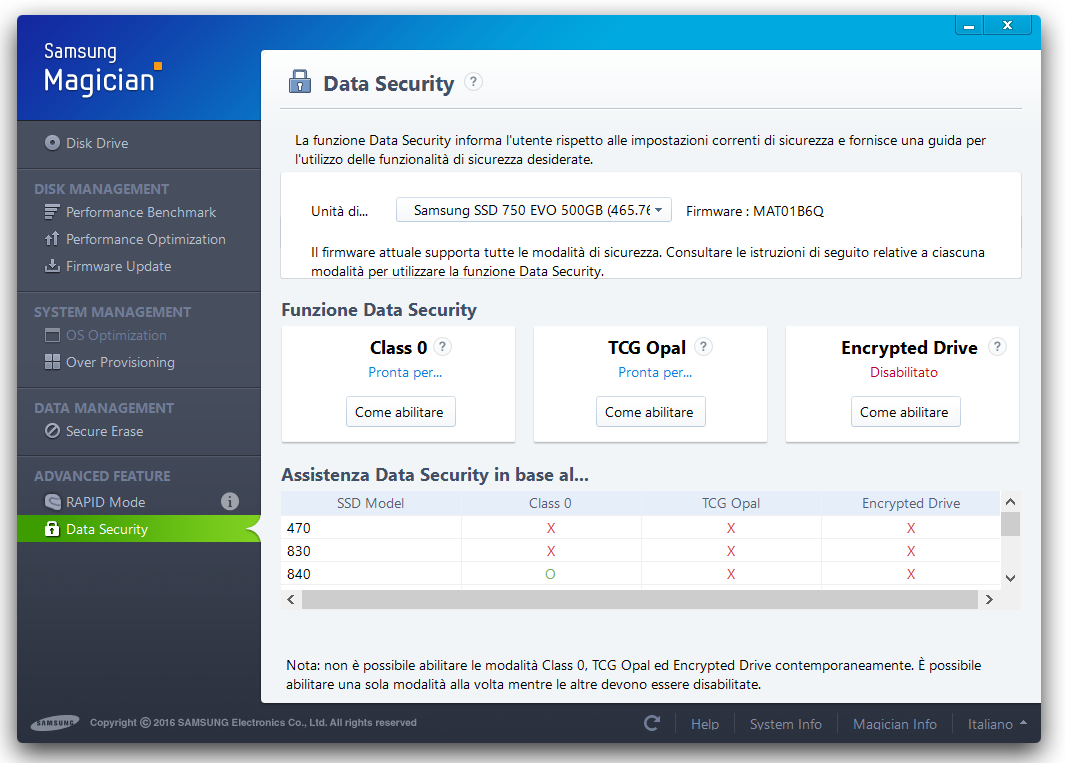This screenshot has width=1065, height=763.
Task: Click the Performance Benchmark bars icon
Action: (x=52, y=212)
